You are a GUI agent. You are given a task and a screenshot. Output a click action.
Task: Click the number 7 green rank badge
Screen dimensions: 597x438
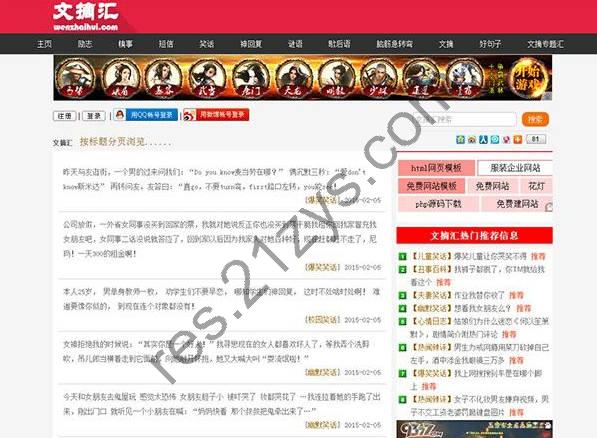tap(402, 374)
